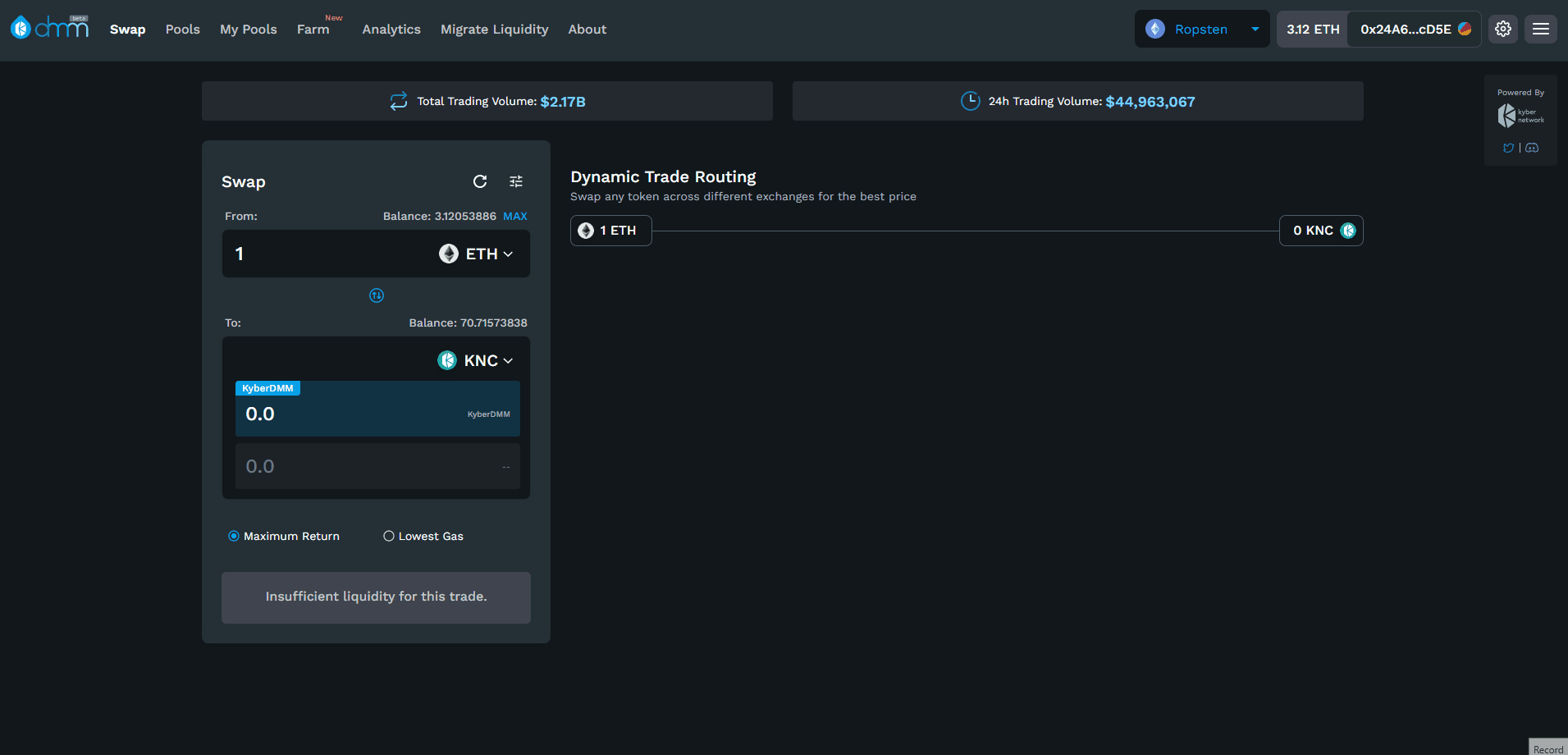Viewport: 1568px width, 755px height.
Task: Open the Analytics menu item
Action: click(x=391, y=29)
